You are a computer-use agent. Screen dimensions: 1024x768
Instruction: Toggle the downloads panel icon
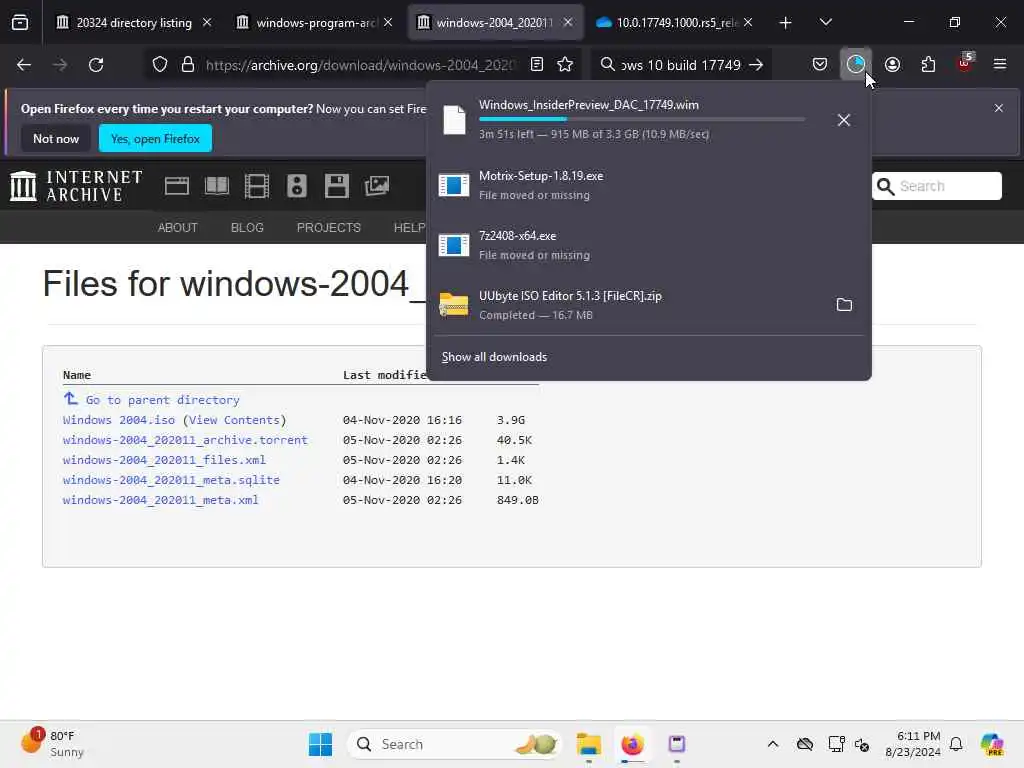tap(856, 65)
